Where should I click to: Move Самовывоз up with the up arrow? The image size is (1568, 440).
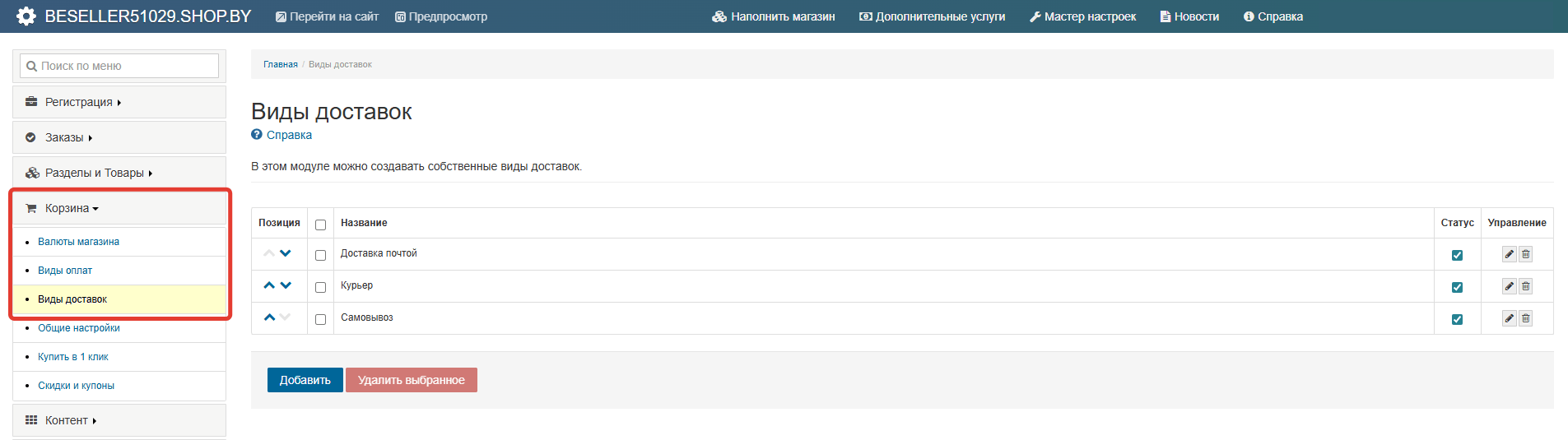click(x=269, y=317)
